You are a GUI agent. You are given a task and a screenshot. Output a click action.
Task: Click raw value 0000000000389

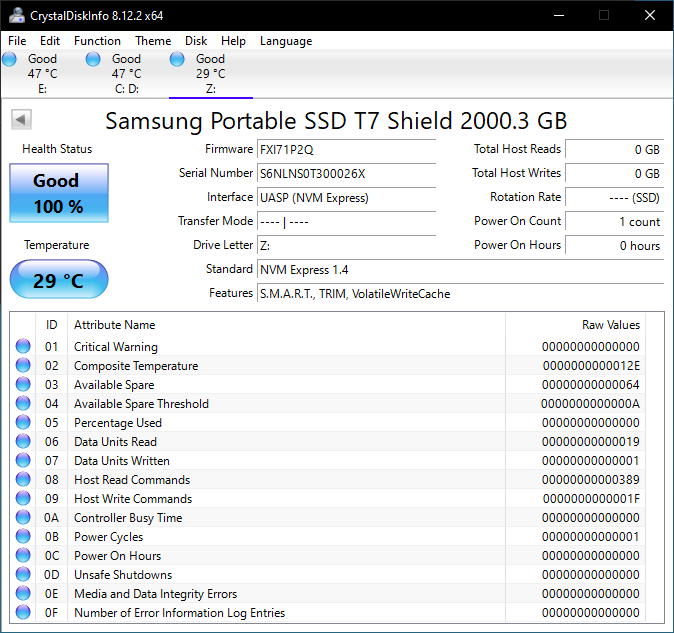[x=591, y=480]
